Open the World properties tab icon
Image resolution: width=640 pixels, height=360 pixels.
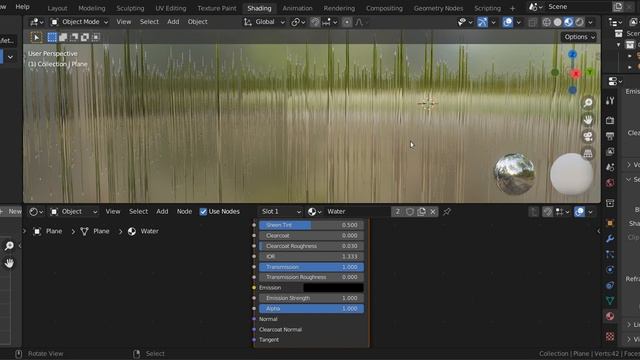(610, 182)
